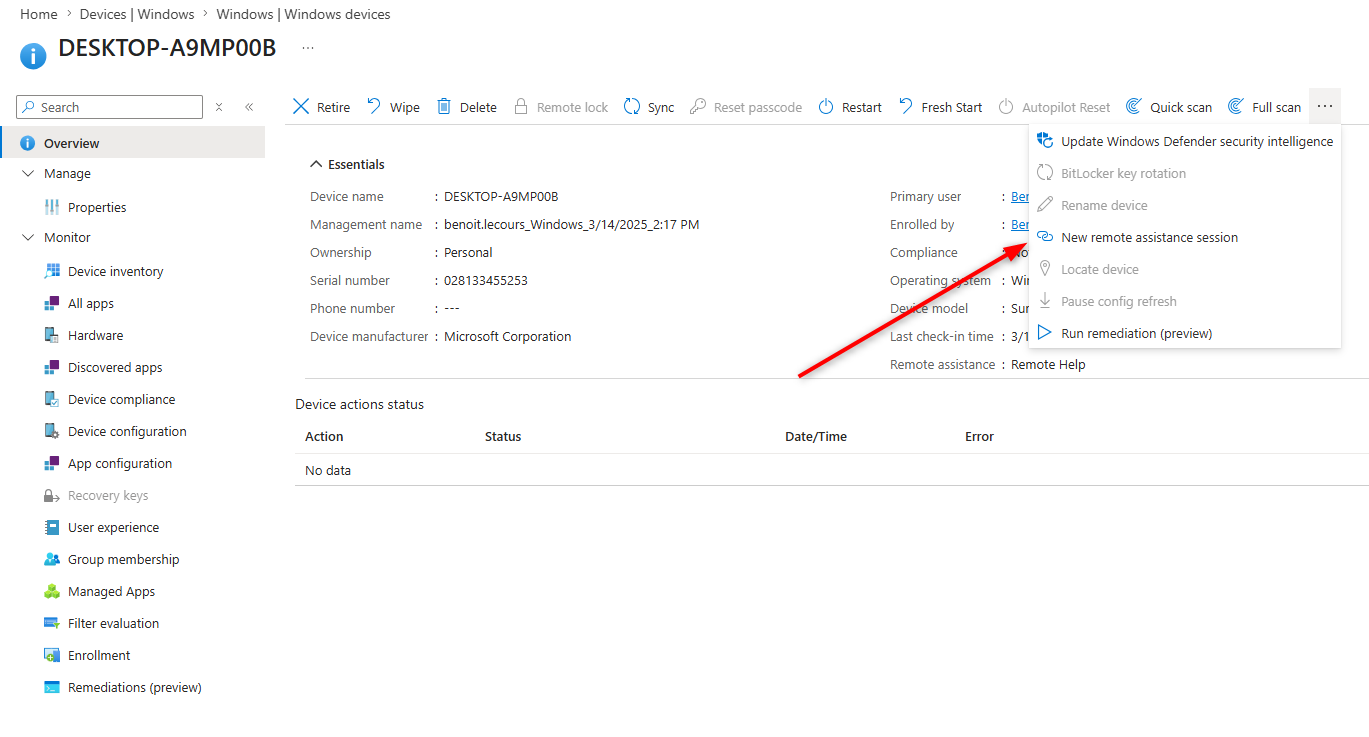Click the Wipe action icon

(374, 106)
